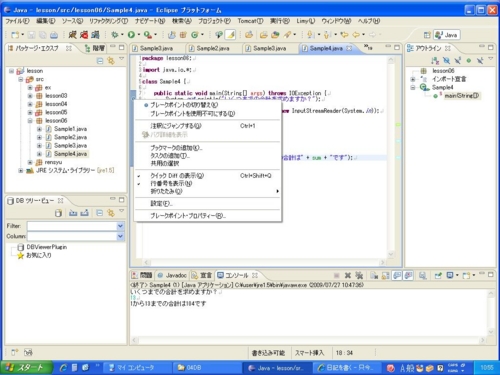Select ブレークポイントの切り替え menu entry
This screenshot has height=375, width=500.
click(x=207, y=105)
